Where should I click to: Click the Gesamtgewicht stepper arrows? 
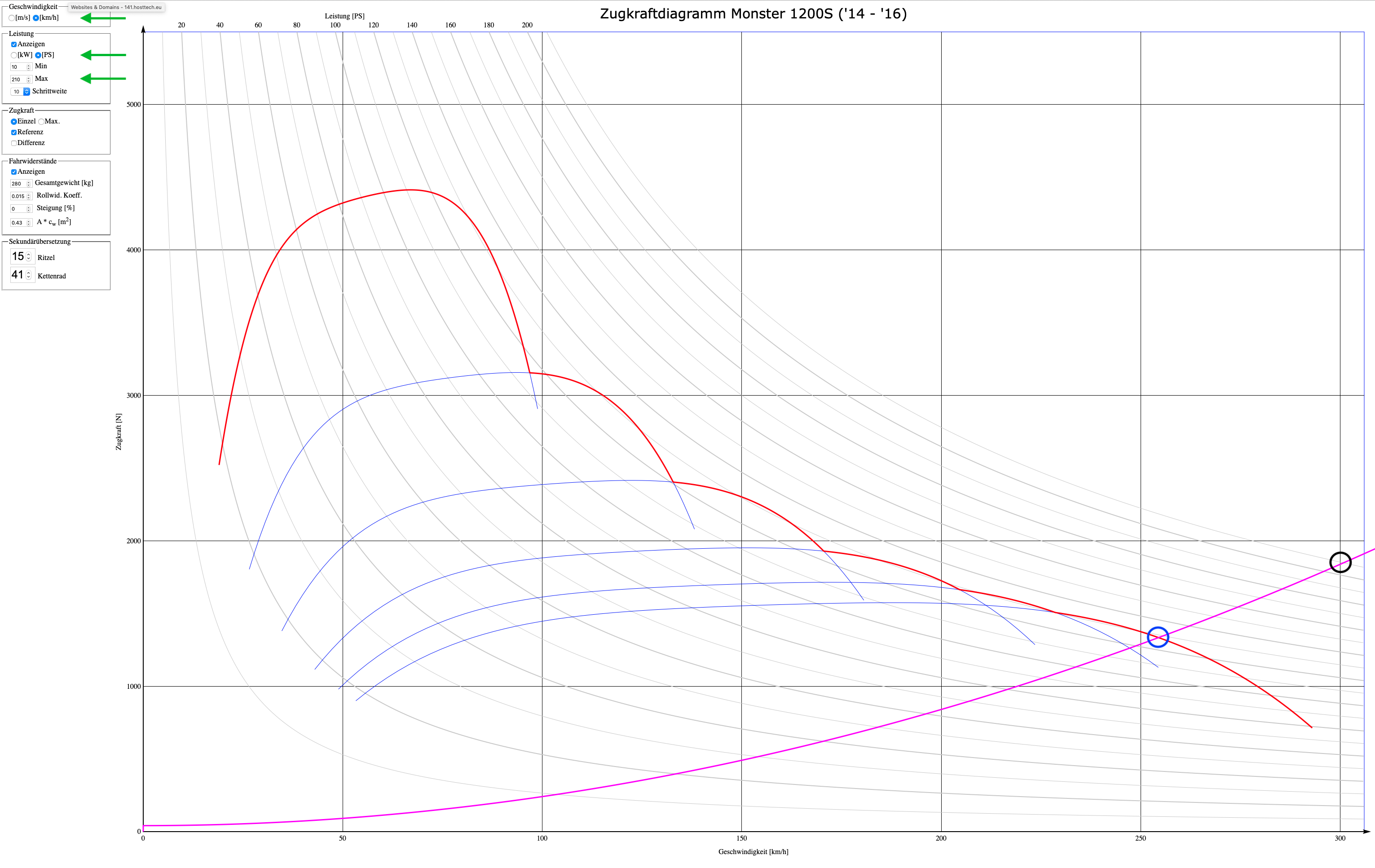[x=29, y=184]
